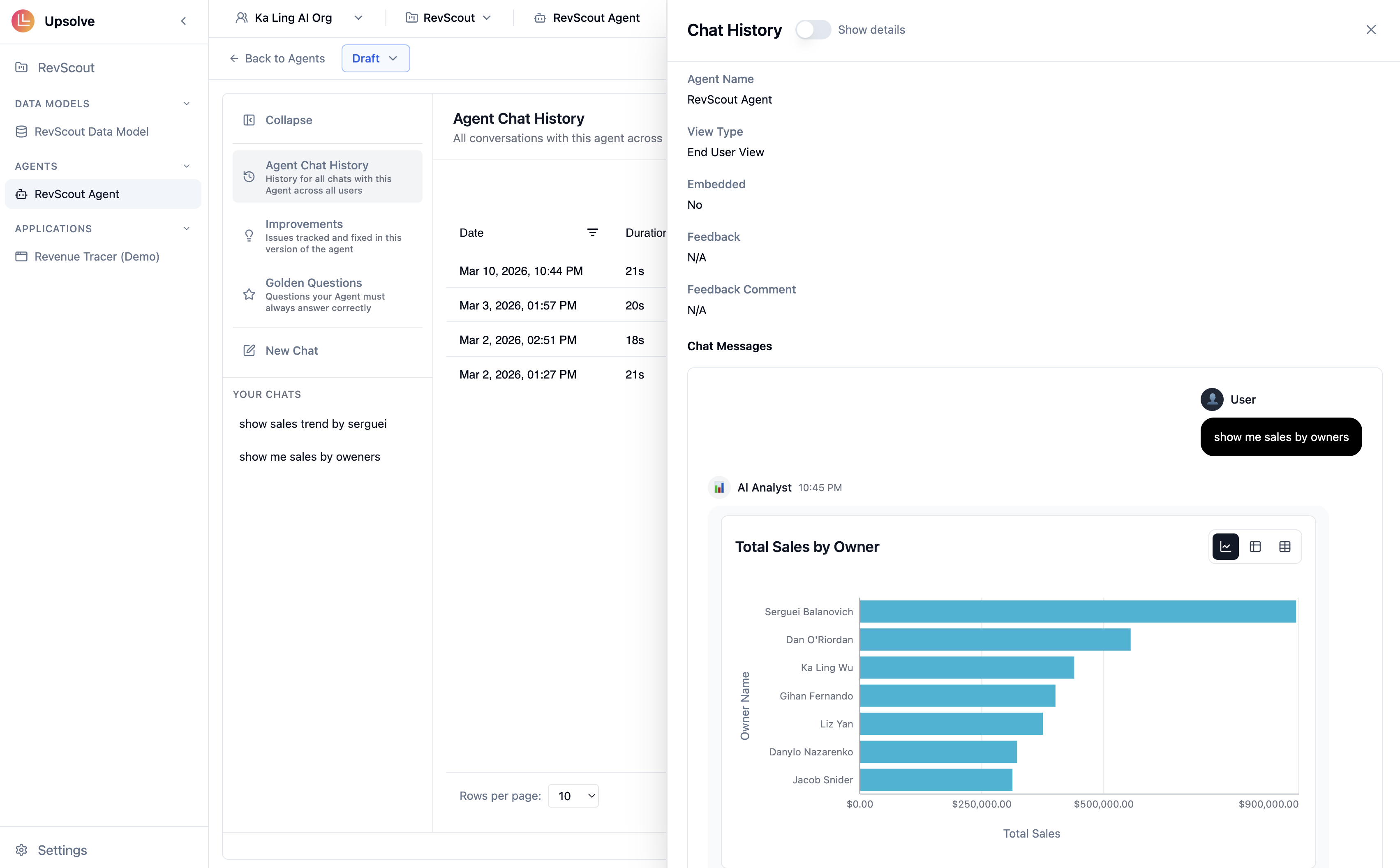Go Back to Agents

coord(277,58)
